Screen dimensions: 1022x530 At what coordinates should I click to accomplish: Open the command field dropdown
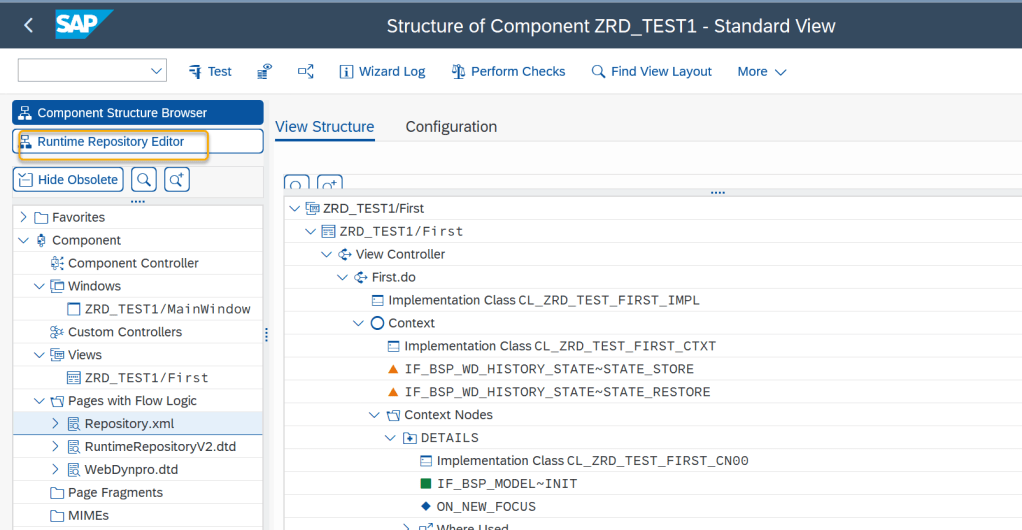pos(156,71)
